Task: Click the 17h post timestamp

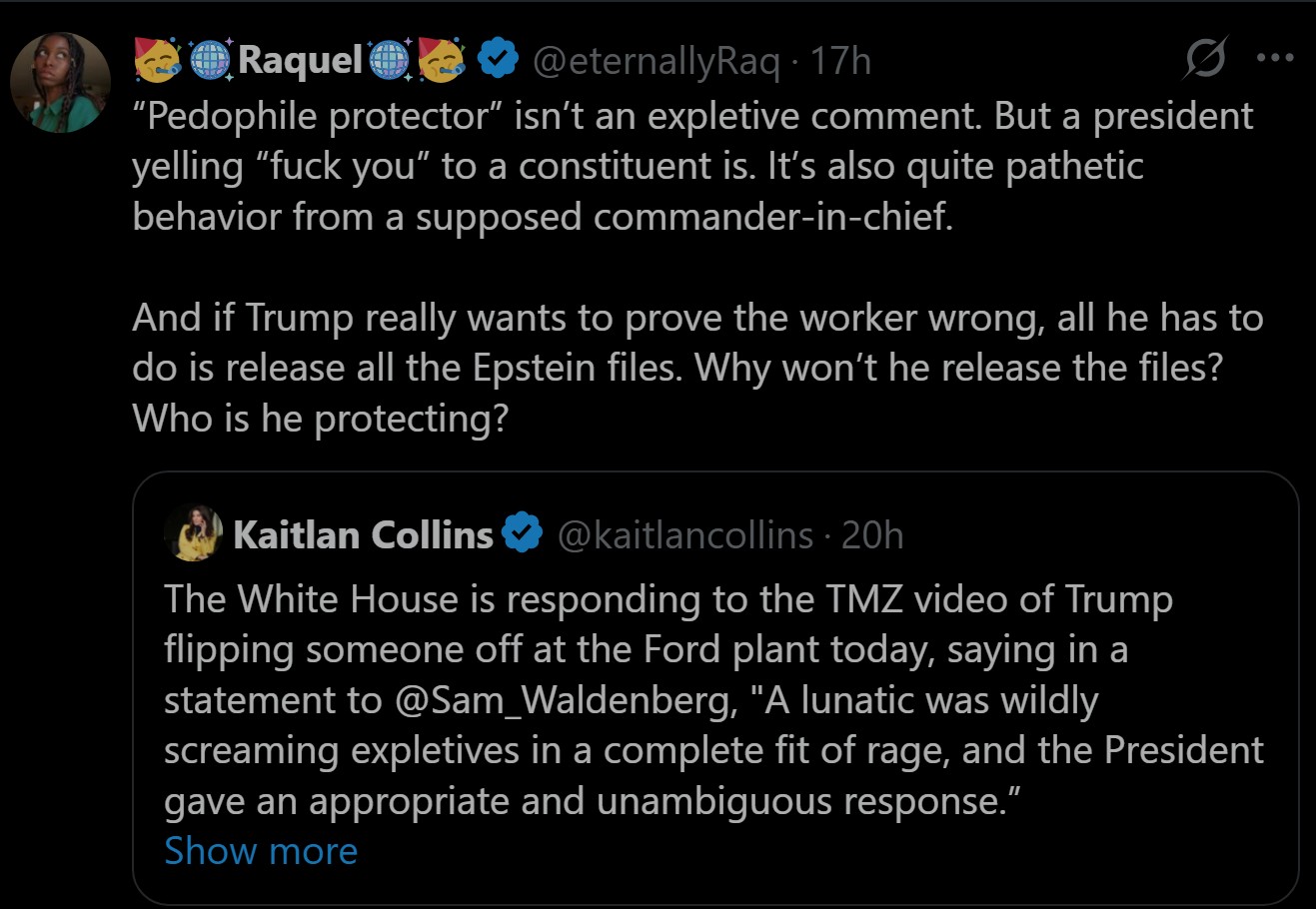Action: [x=840, y=62]
